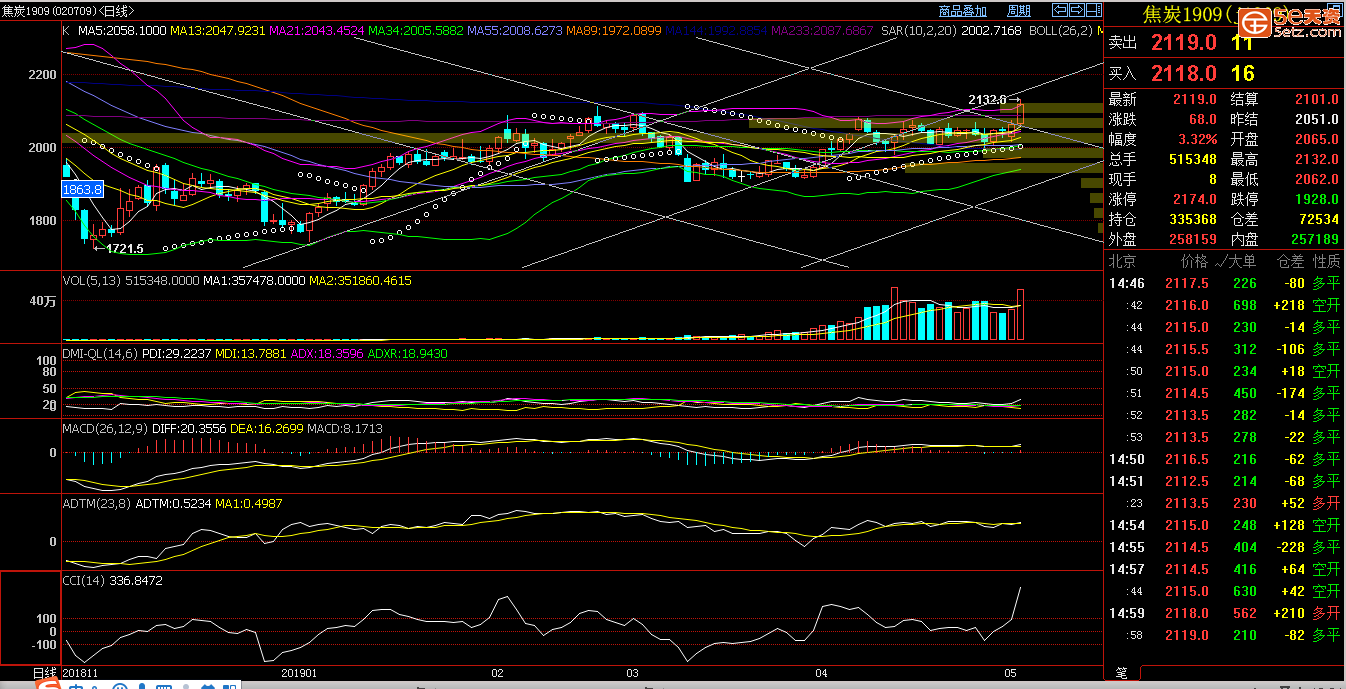Click the 1721.5 low price marker

point(126,248)
